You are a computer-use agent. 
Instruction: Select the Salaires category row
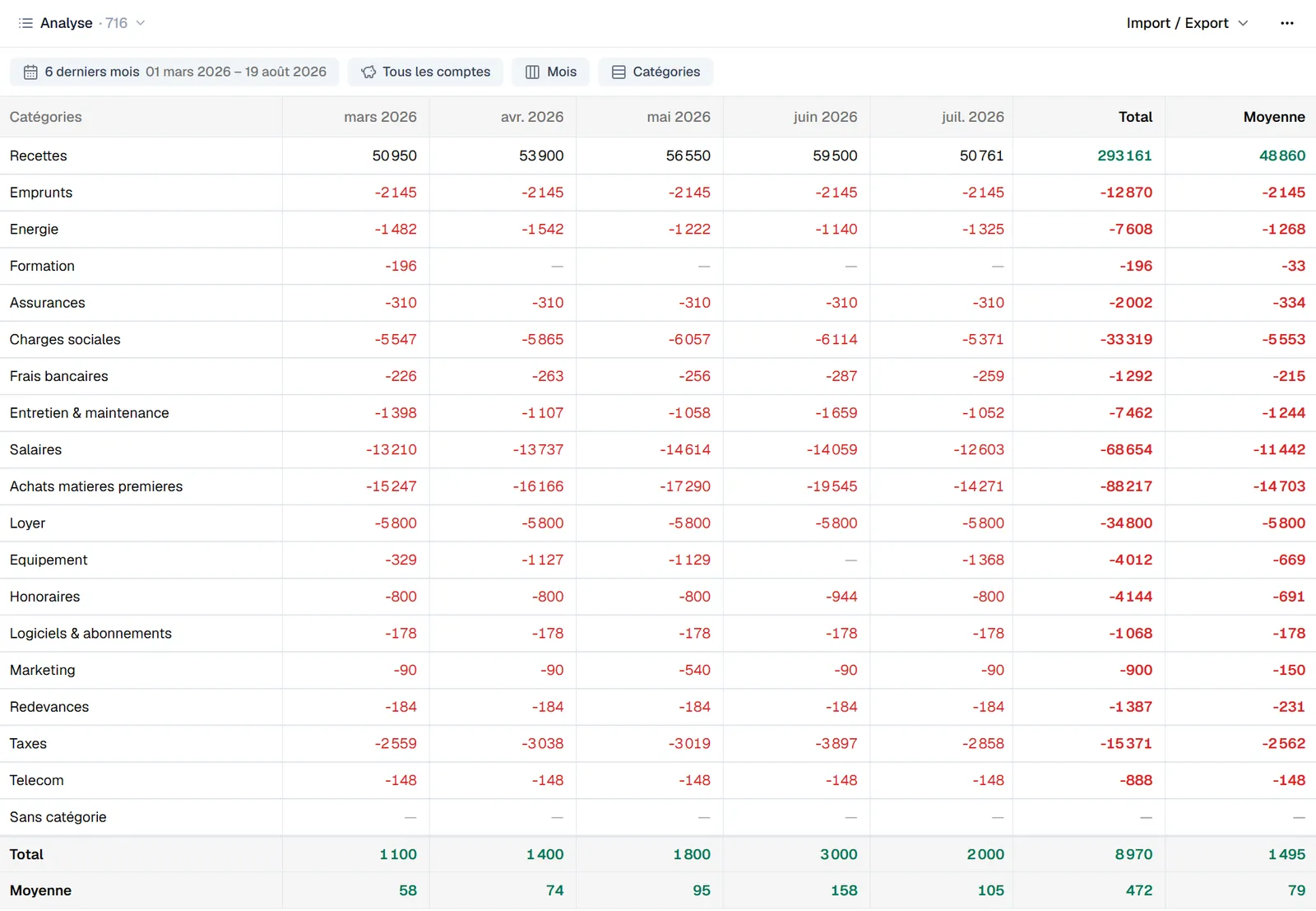(658, 449)
